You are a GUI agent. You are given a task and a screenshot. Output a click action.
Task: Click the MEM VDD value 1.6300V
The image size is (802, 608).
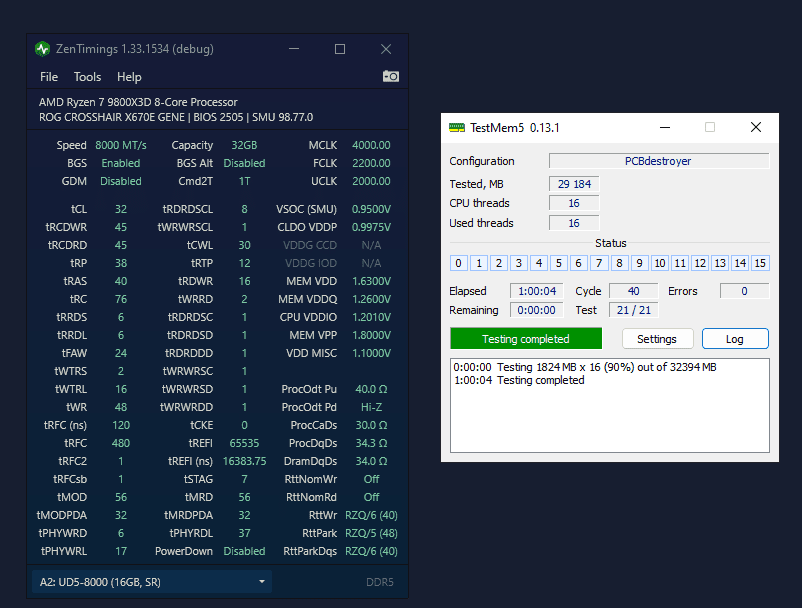point(371,281)
